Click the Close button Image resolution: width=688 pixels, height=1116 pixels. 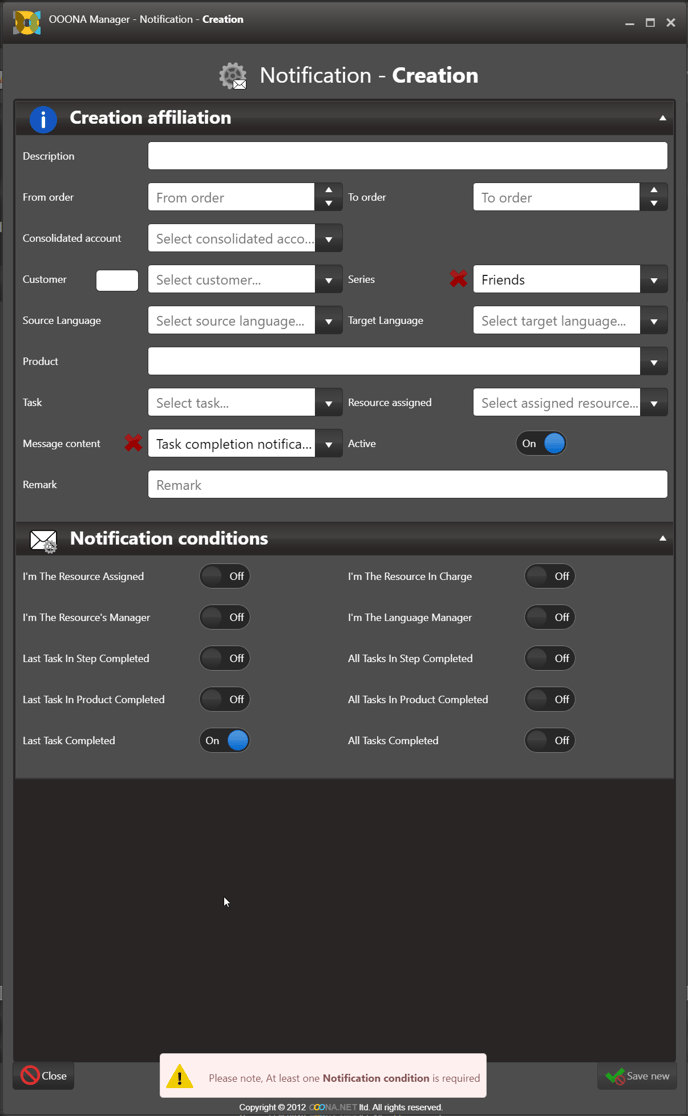click(44, 1076)
